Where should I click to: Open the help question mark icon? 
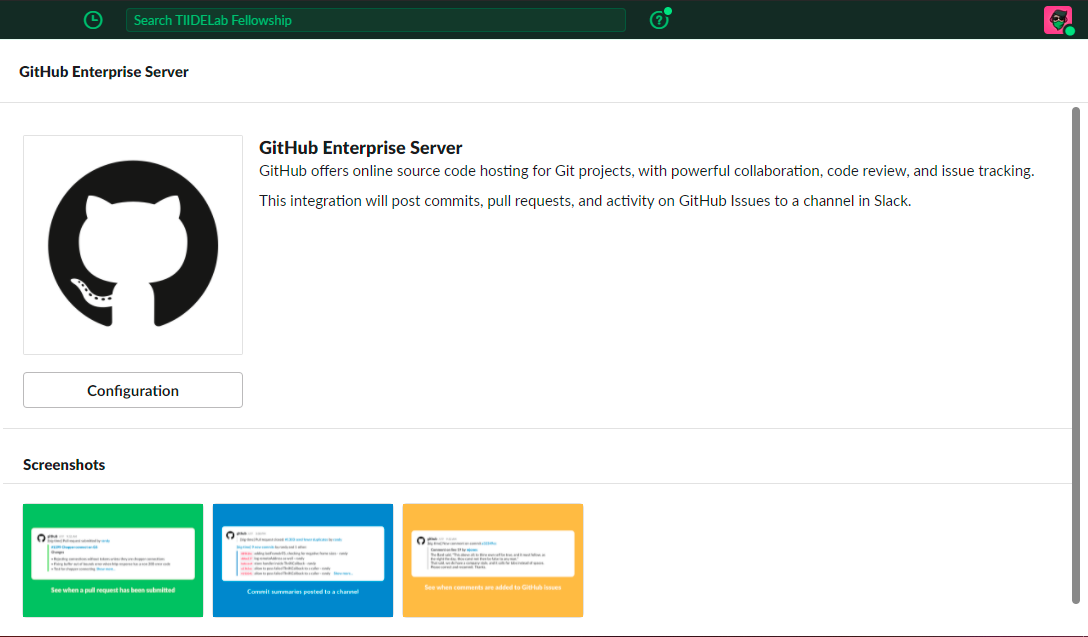pos(658,20)
